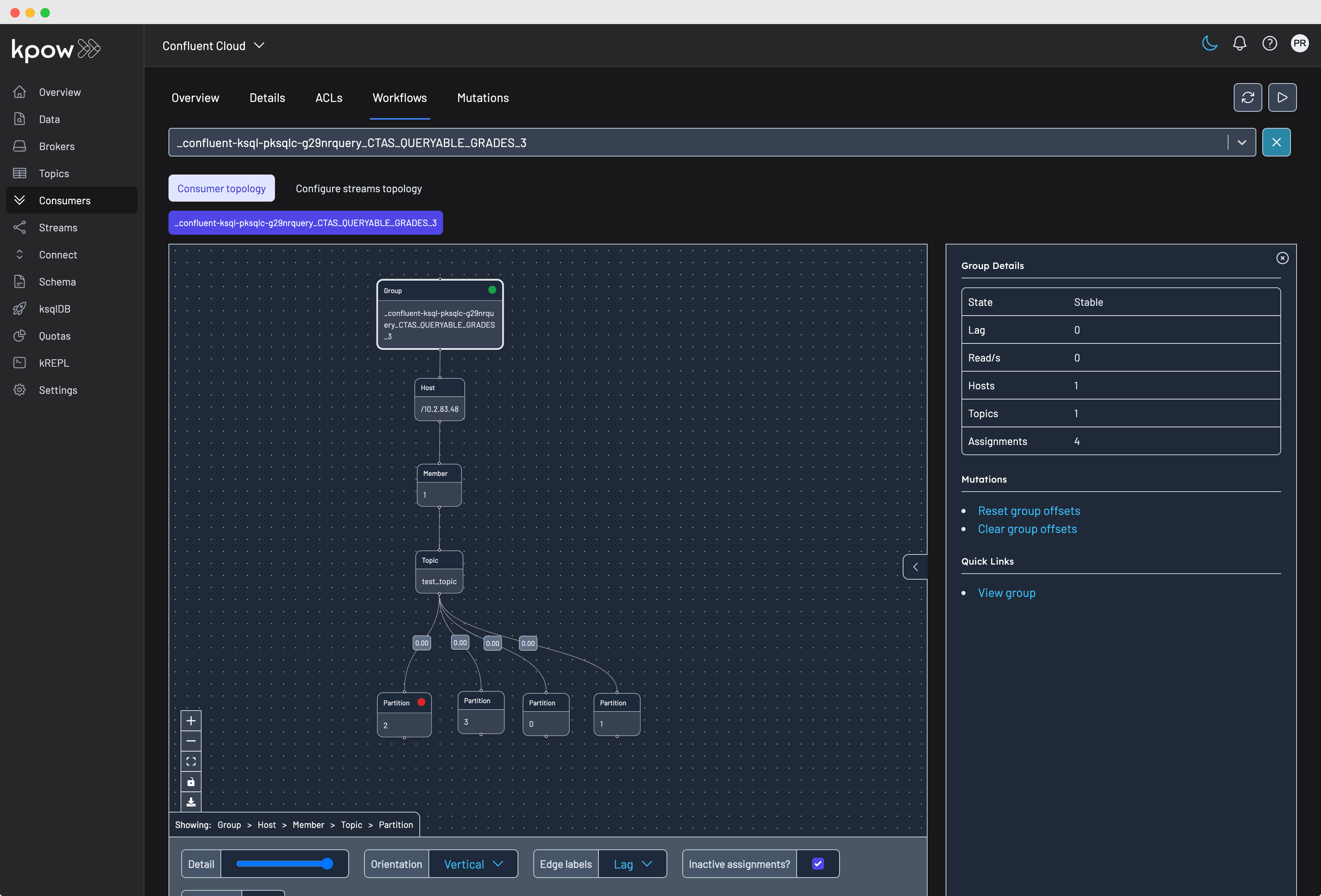1321x896 pixels.
Task: Download the topology diagram image
Action: pyautogui.click(x=191, y=802)
